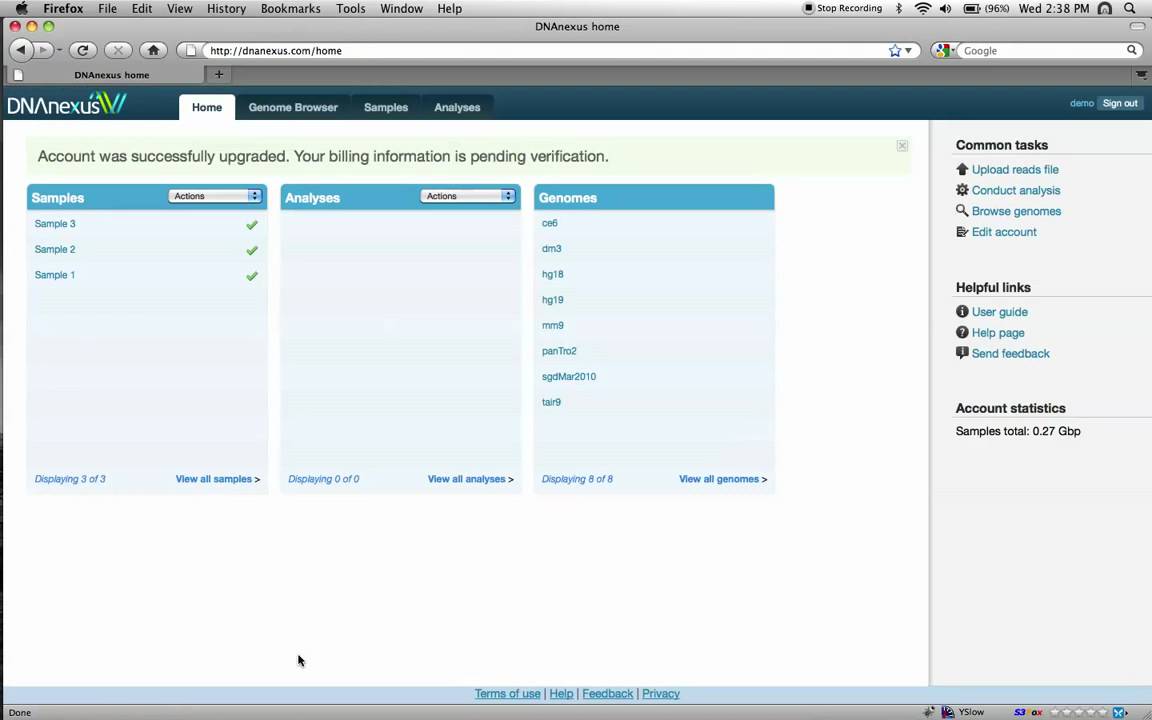1152x720 pixels.
Task: Dismiss the account upgraded notification
Action: [x=902, y=145]
